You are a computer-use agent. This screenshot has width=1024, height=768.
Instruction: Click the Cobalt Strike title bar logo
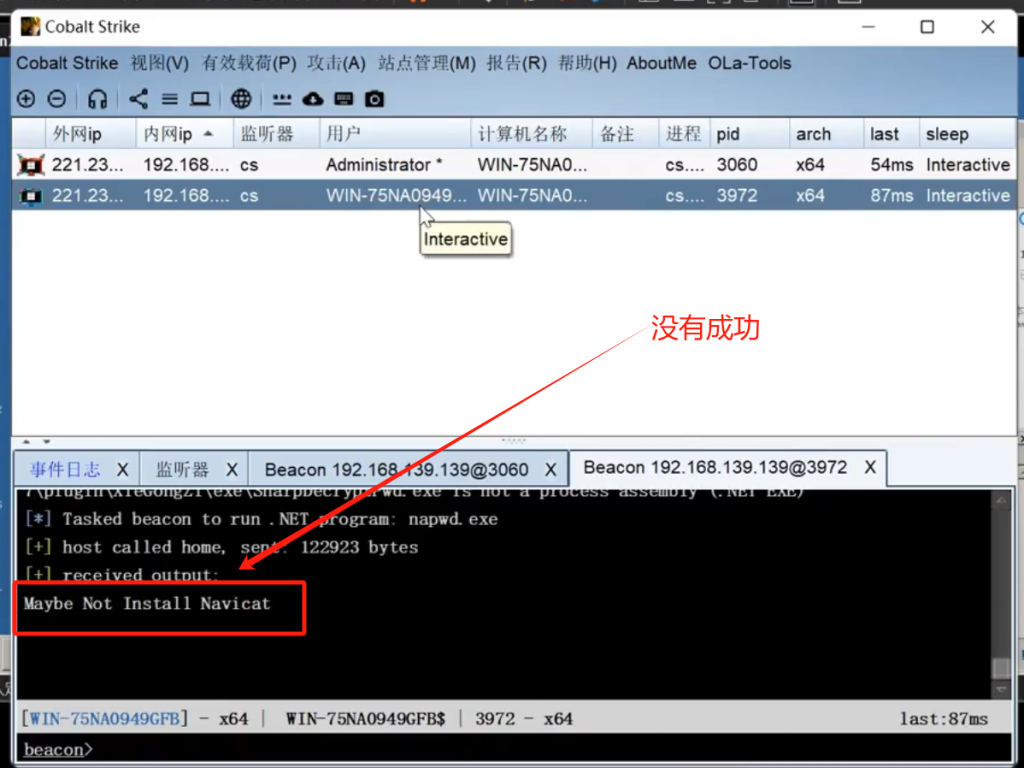click(30, 27)
